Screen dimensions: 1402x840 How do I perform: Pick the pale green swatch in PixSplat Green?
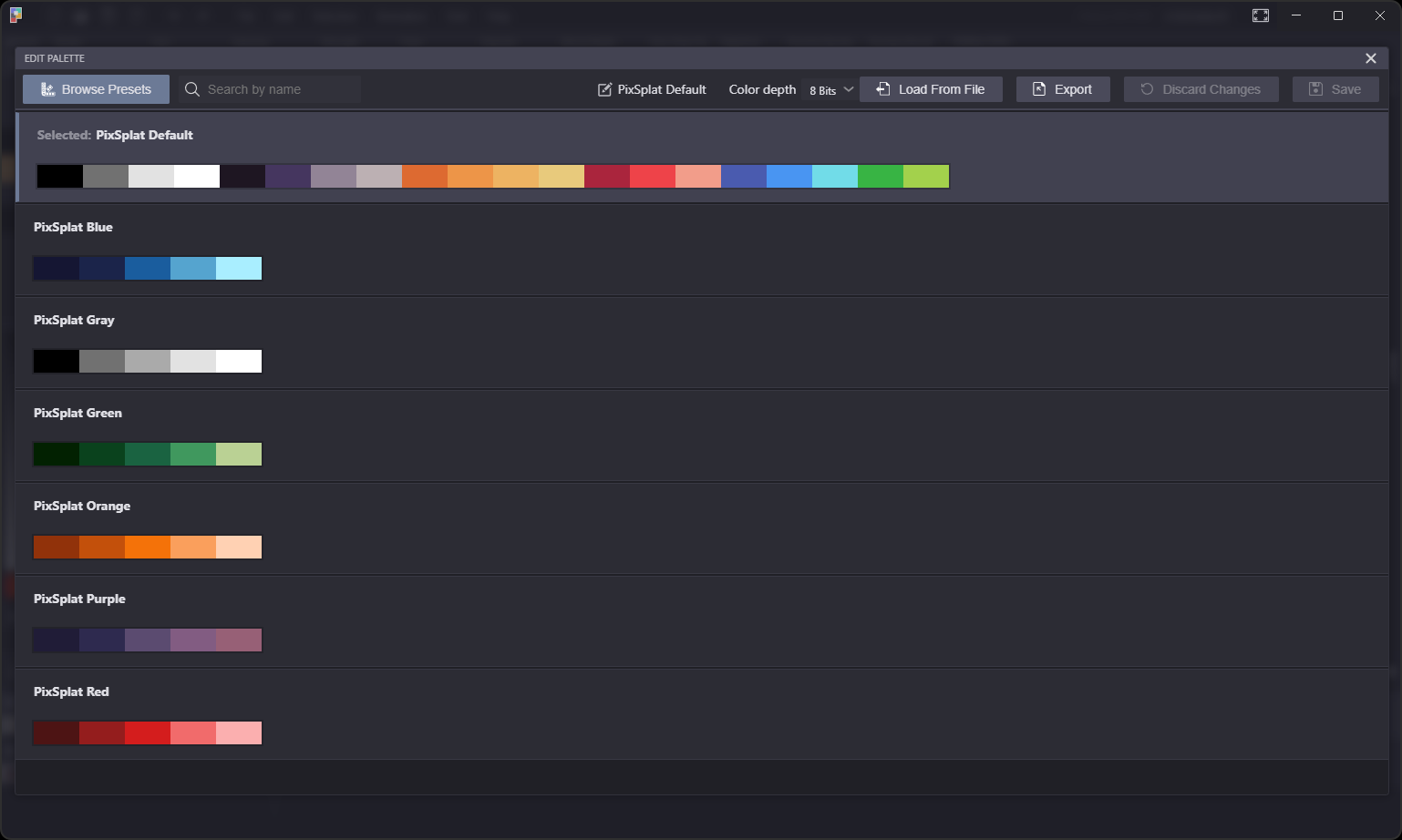(239, 454)
